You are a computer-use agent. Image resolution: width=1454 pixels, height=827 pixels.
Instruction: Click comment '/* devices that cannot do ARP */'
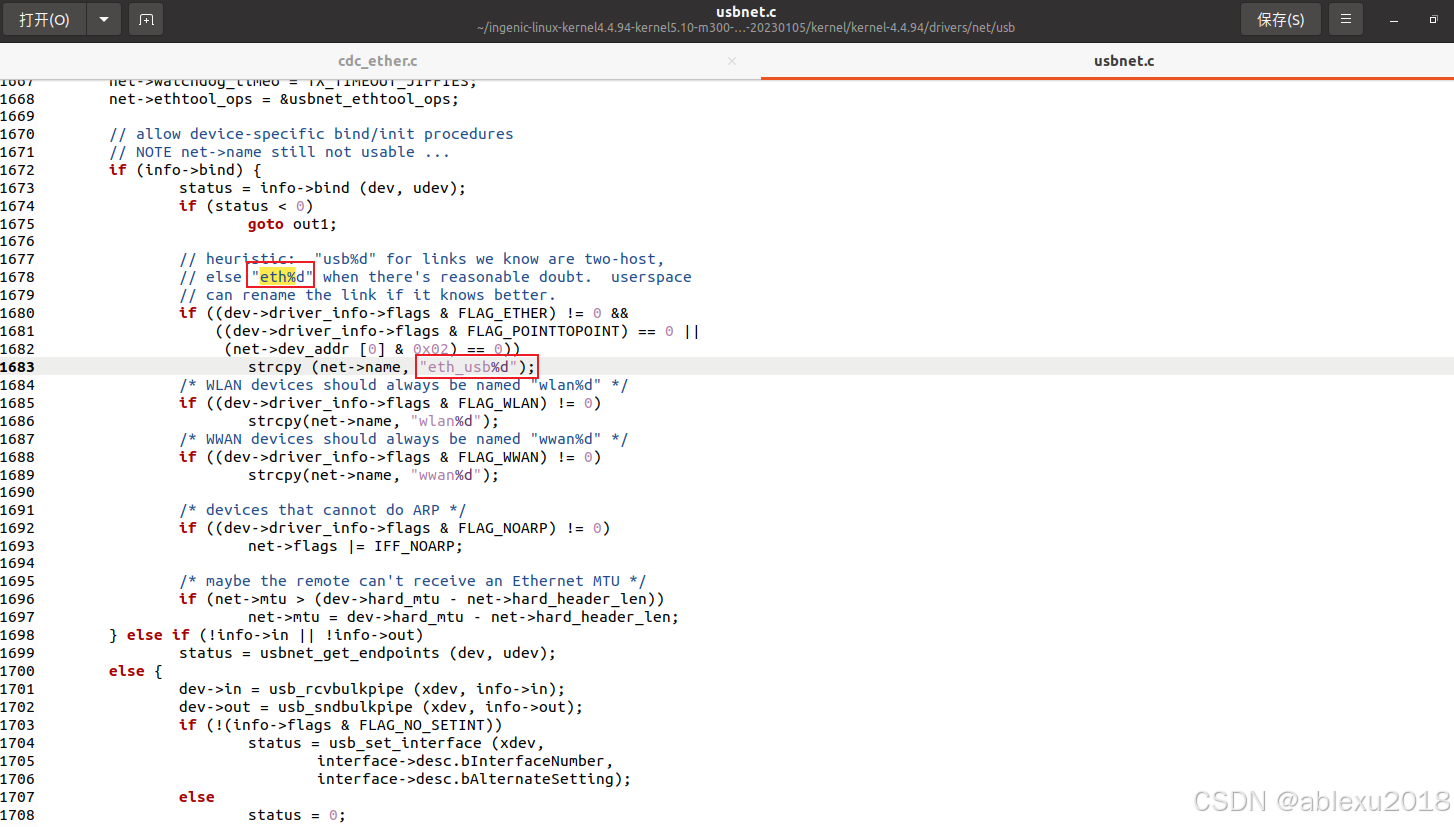click(322, 510)
